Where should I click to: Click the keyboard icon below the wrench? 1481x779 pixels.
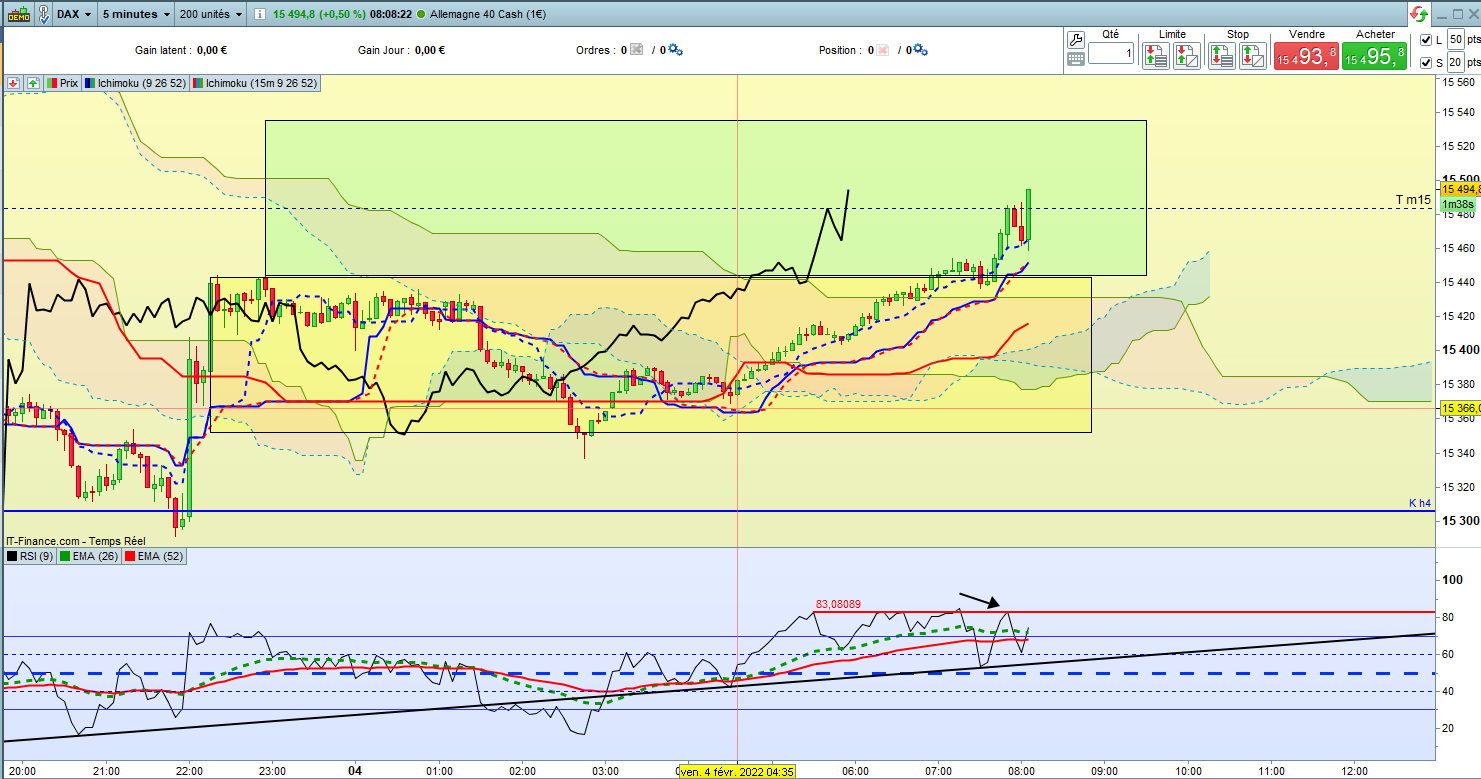pyautogui.click(x=1076, y=59)
